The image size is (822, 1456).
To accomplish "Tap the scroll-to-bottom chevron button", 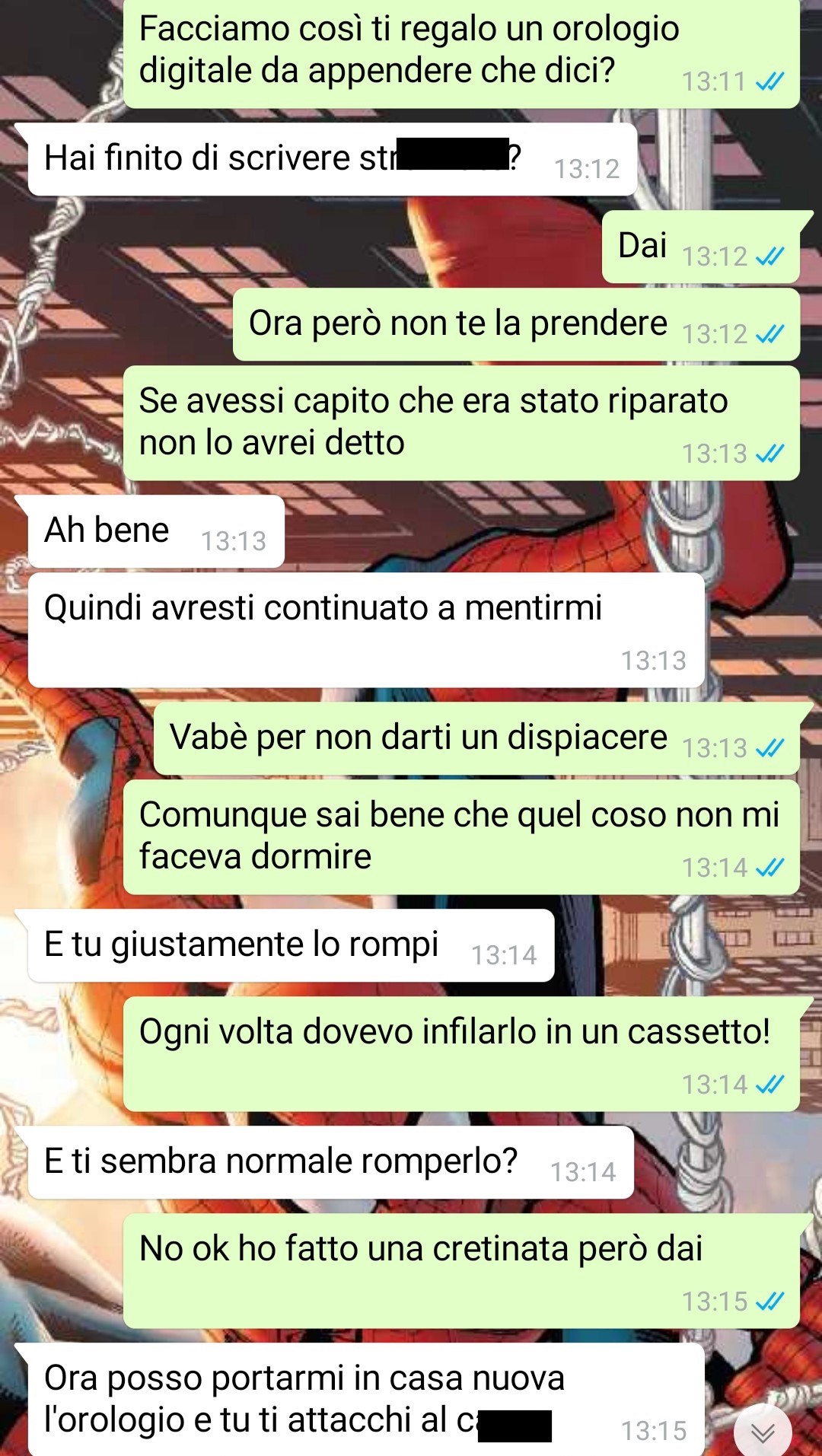I will [x=763, y=1432].
